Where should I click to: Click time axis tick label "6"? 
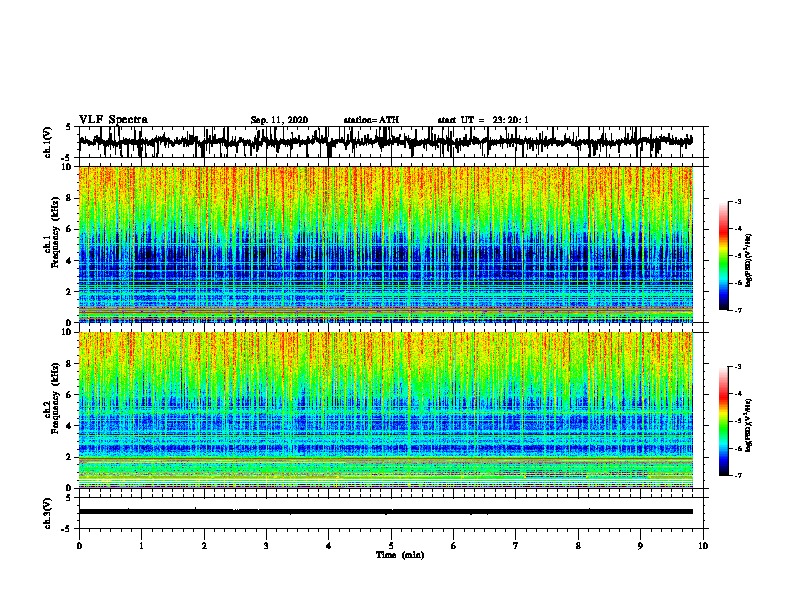point(454,545)
